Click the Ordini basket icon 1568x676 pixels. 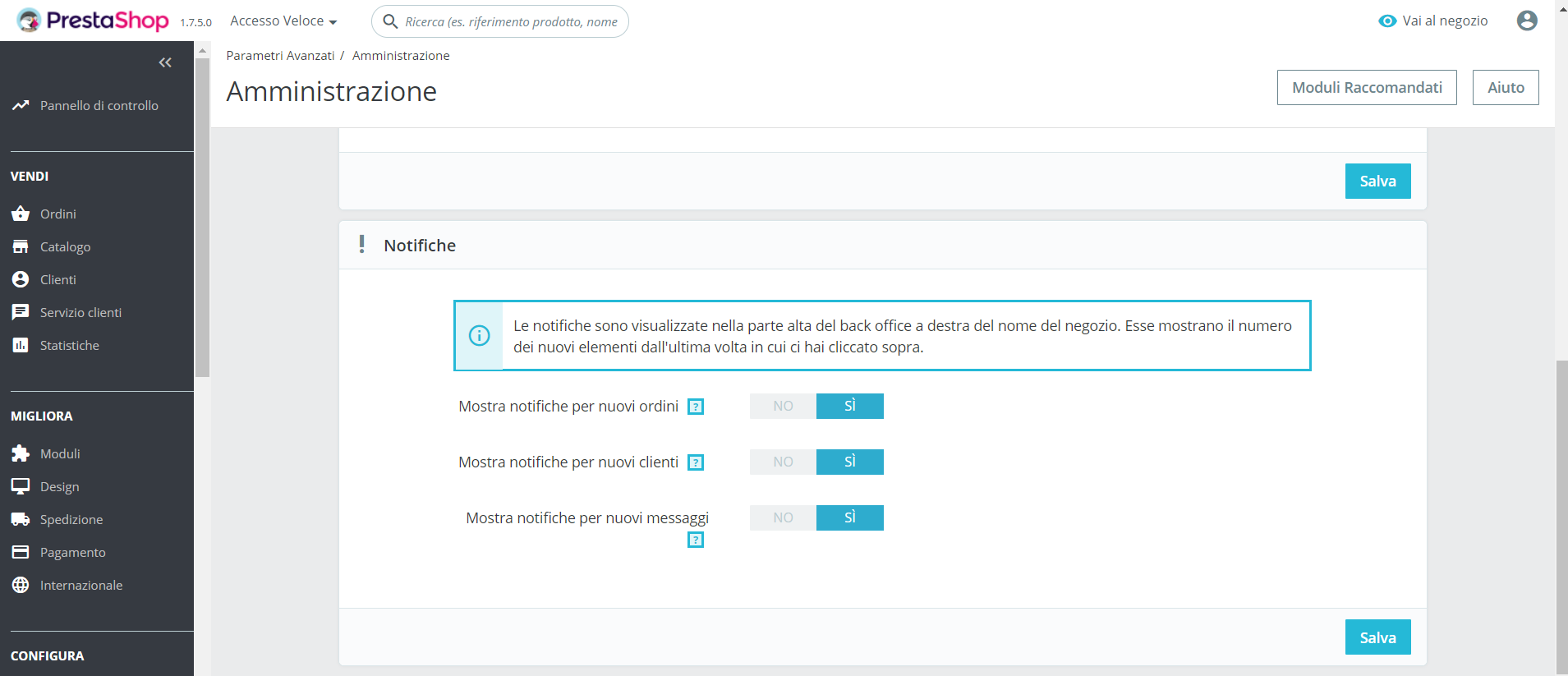coord(21,214)
